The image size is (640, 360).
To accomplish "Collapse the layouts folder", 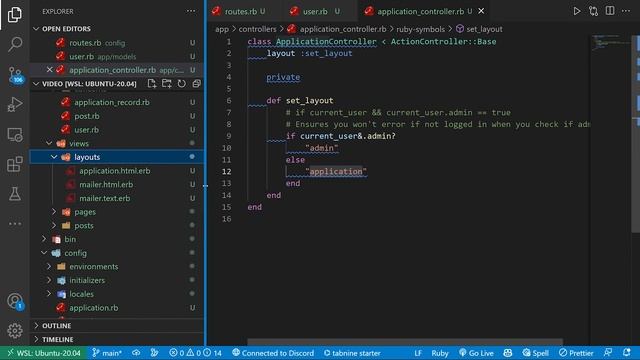I will [54, 157].
